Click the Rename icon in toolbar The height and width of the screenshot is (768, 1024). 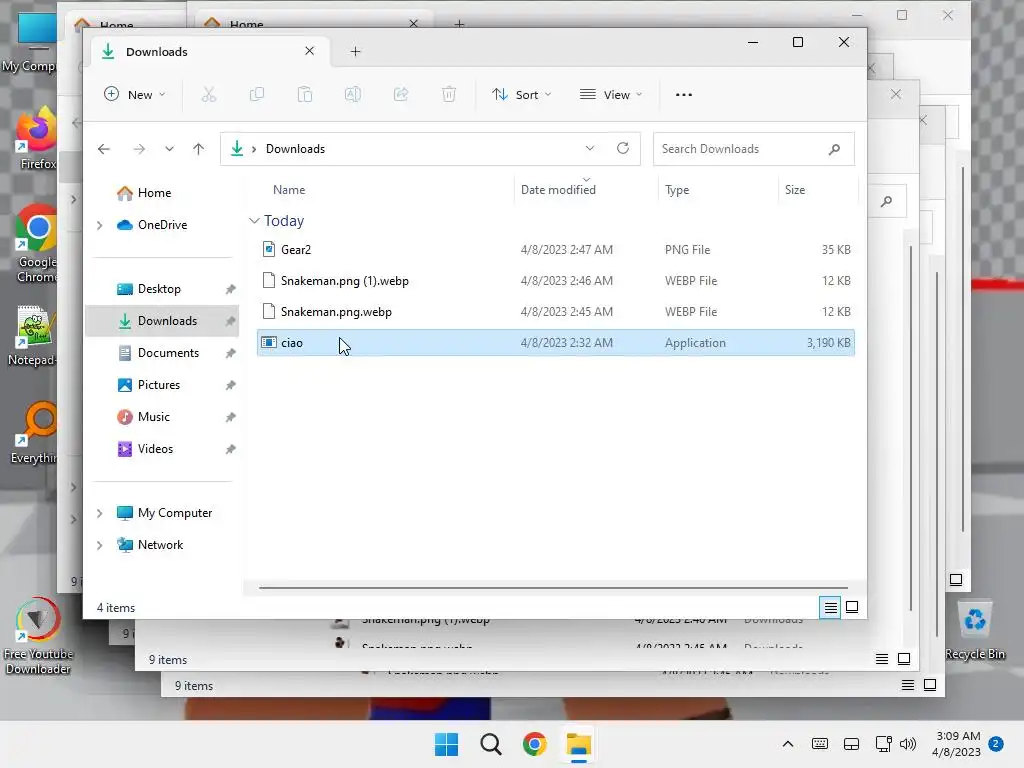pos(353,95)
